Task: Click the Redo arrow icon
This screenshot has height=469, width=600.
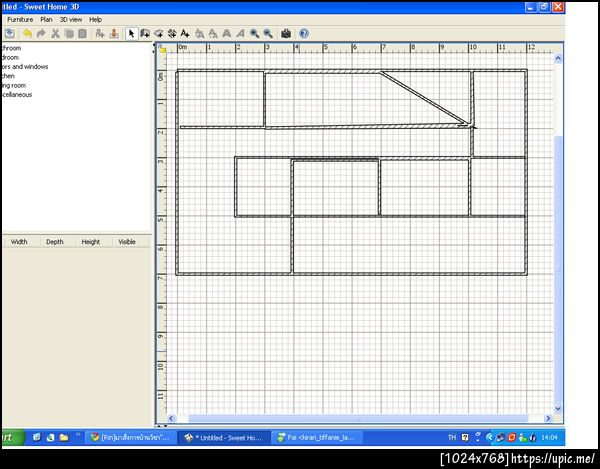Action: [x=41, y=34]
